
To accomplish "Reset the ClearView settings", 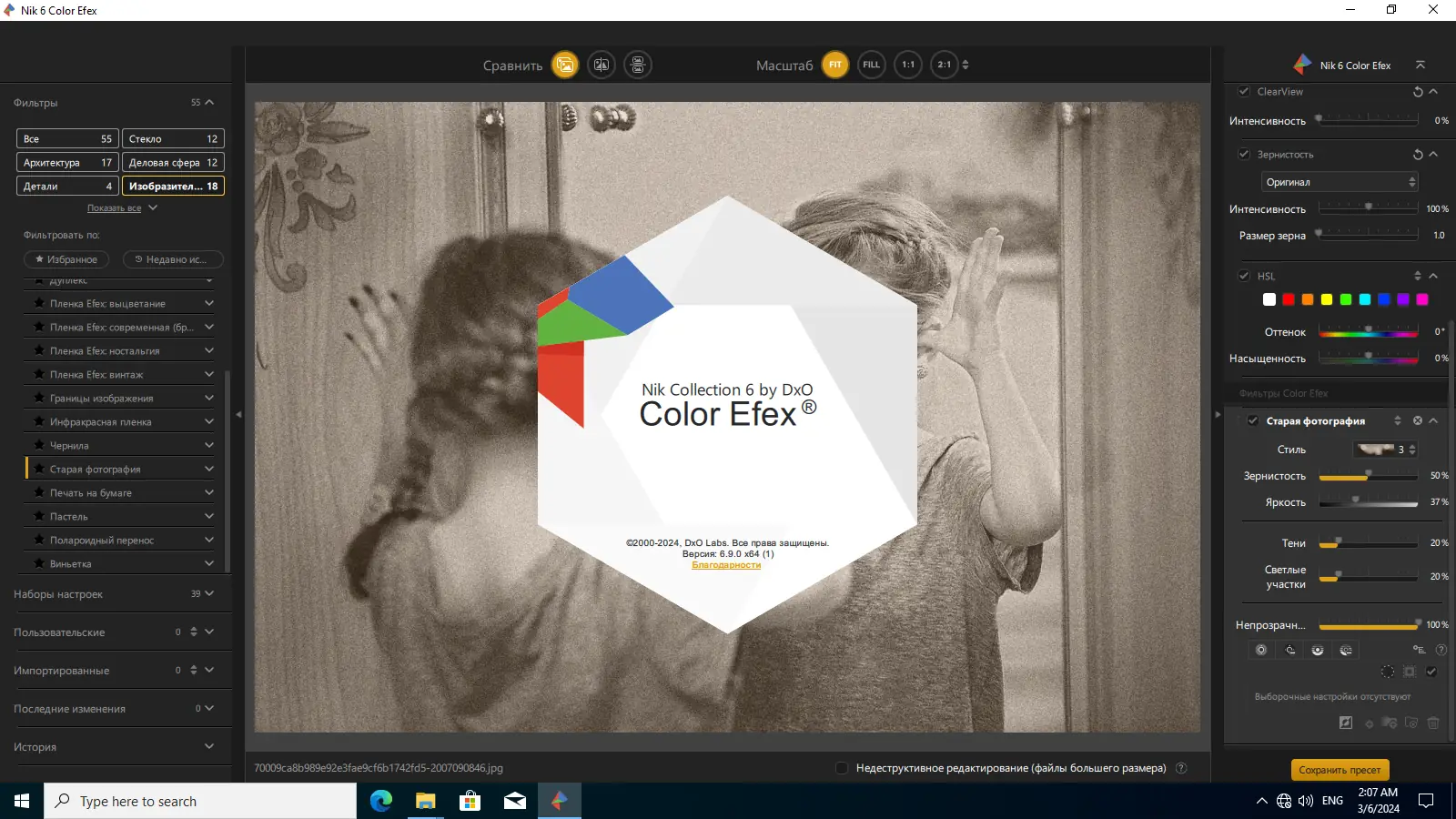I will (x=1418, y=92).
